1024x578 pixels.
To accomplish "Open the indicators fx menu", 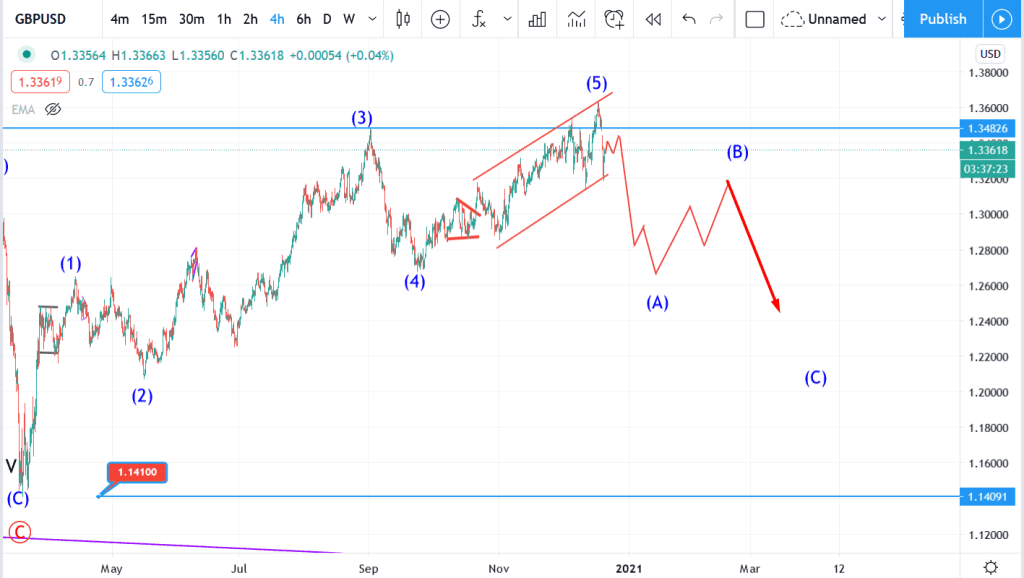I will click(x=479, y=19).
